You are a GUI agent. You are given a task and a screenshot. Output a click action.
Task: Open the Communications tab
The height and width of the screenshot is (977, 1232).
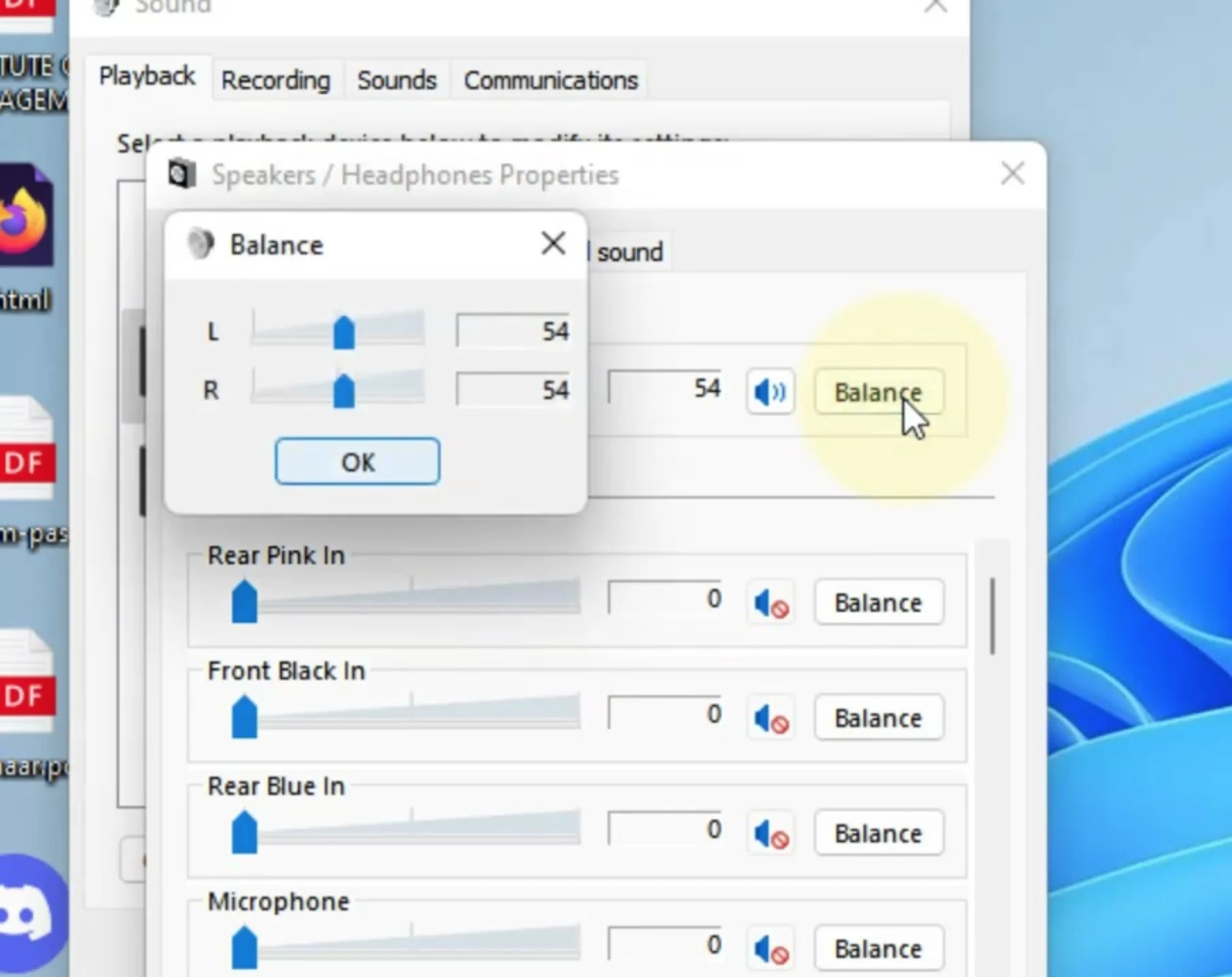tap(549, 80)
